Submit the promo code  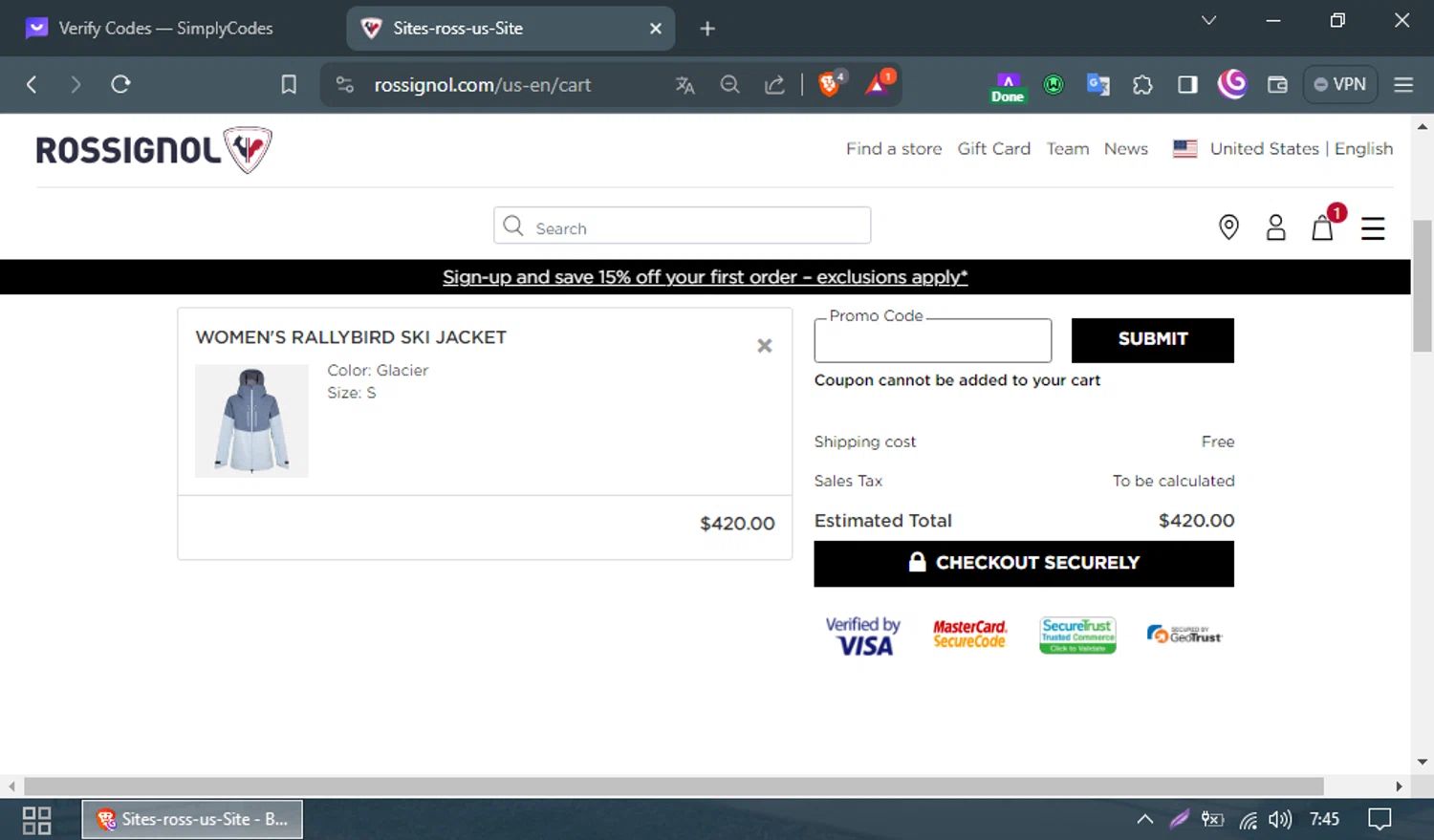pyautogui.click(x=1153, y=340)
